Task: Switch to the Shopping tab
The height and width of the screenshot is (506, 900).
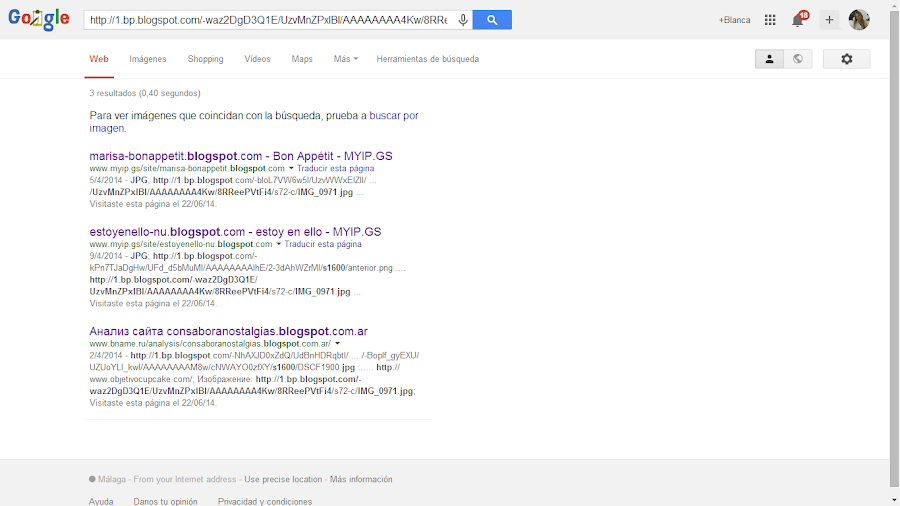Action: [x=205, y=59]
